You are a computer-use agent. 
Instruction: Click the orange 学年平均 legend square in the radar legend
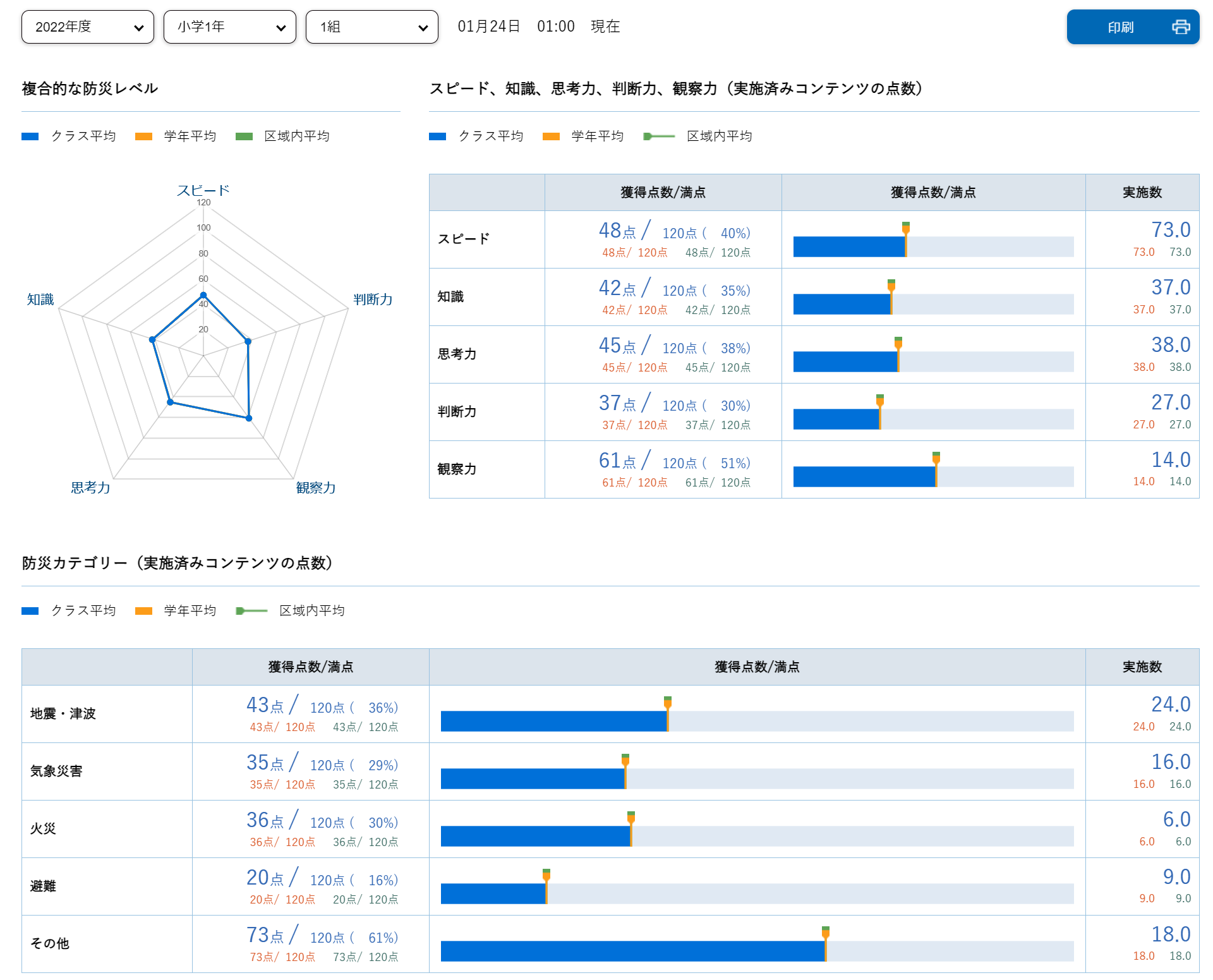pos(142,135)
